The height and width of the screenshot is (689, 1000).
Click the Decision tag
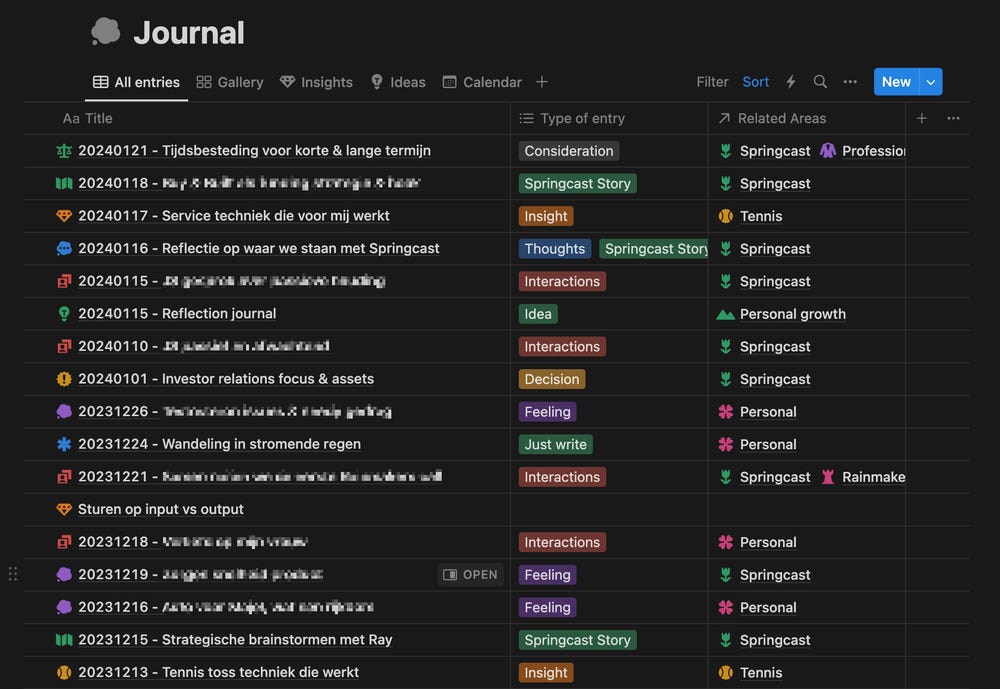(x=552, y=379)
